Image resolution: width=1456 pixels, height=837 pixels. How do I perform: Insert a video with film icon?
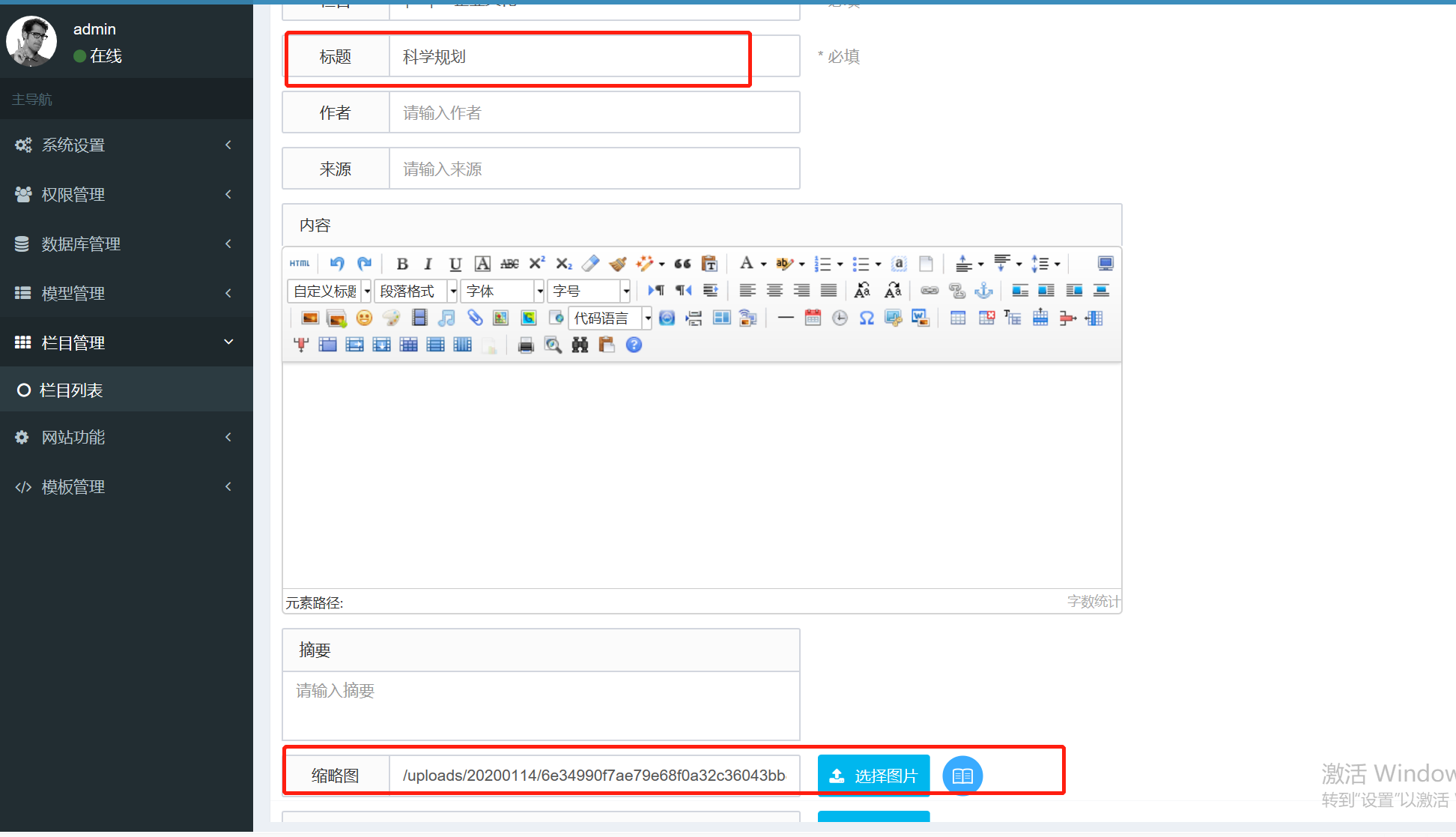[419, 318]
